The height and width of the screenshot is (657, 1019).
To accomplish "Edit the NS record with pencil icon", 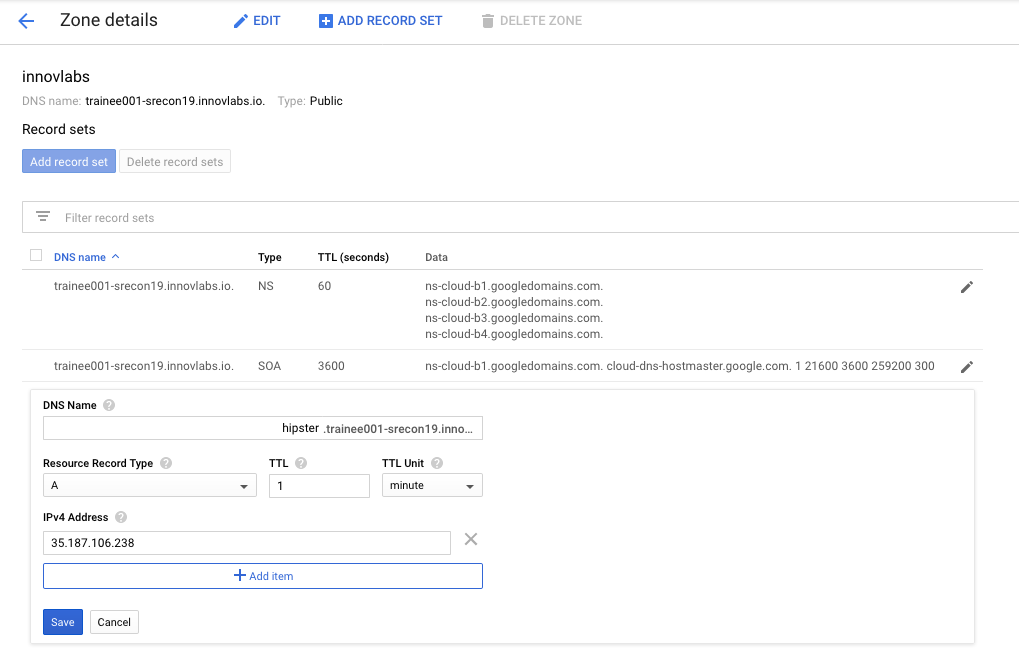I will (966, 287).
